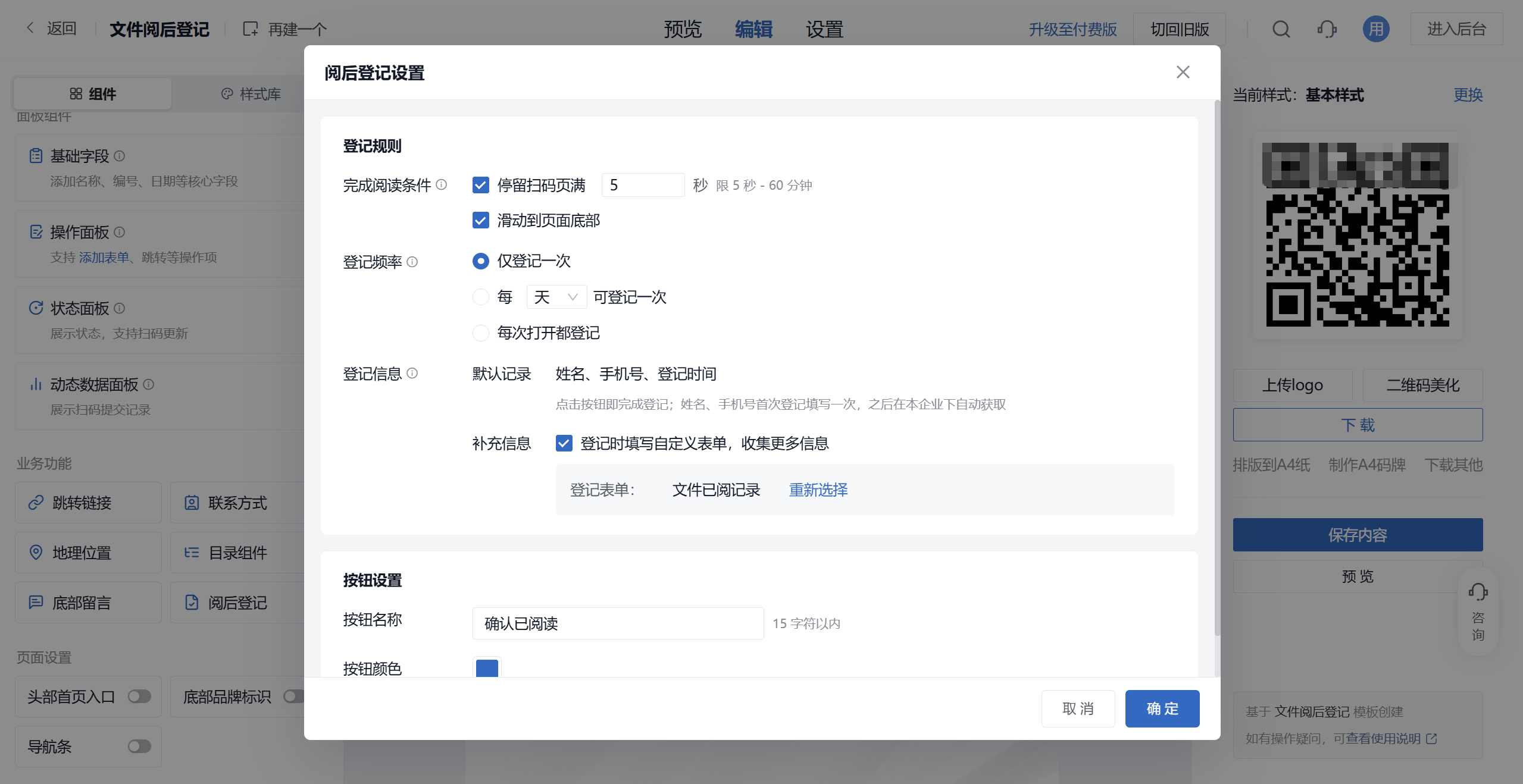Image resolution: width=1523 pixels, height=784 pixels.
Task: Select the 组件 tab
Action: point(93,93)
